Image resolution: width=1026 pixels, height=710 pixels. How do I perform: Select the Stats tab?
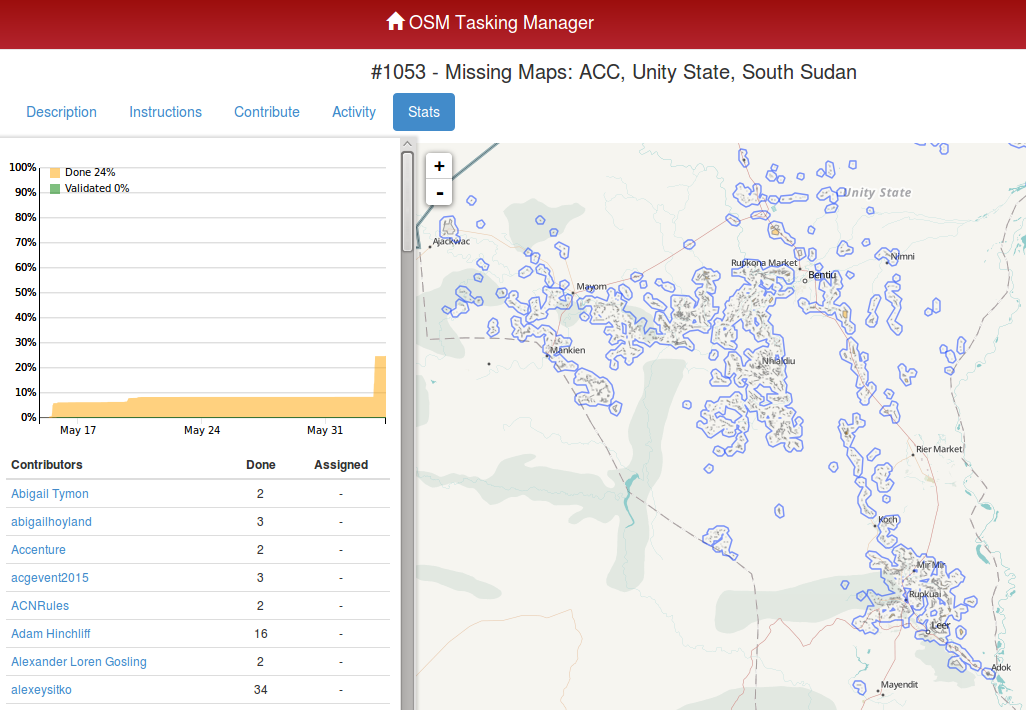click(x=424, y=112)
